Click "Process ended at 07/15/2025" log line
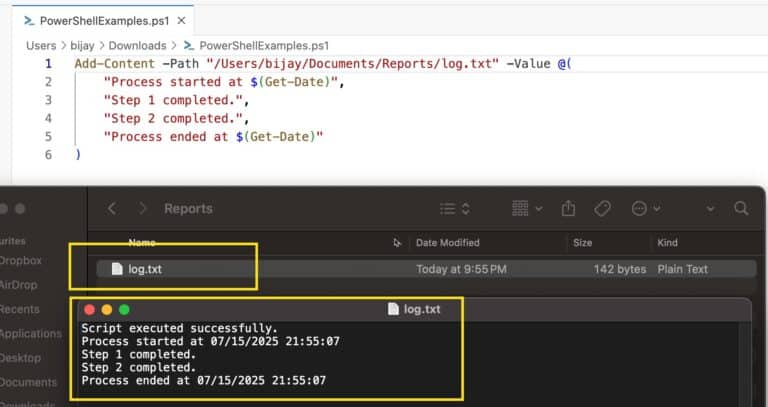This screenshot has width=768, height=407. (203, 381)
